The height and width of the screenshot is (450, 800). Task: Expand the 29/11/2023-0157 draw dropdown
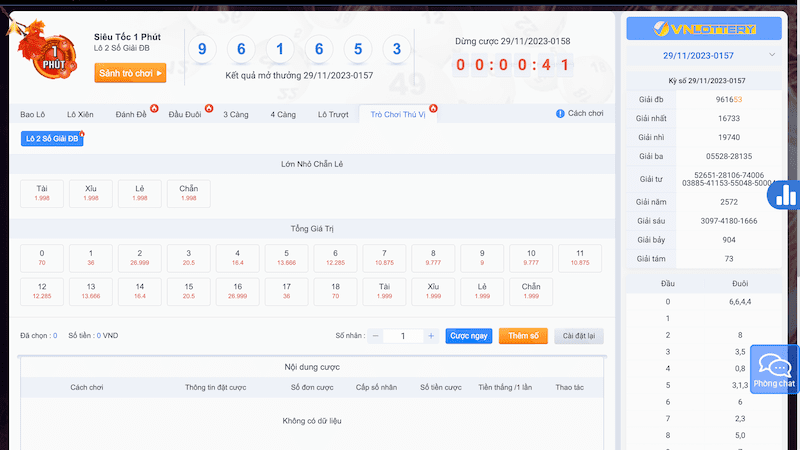point(703,54)
